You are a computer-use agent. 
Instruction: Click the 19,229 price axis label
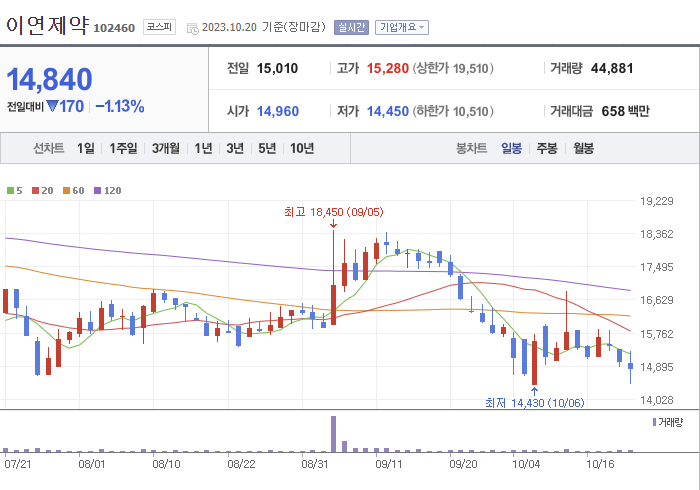pos(657,201)
